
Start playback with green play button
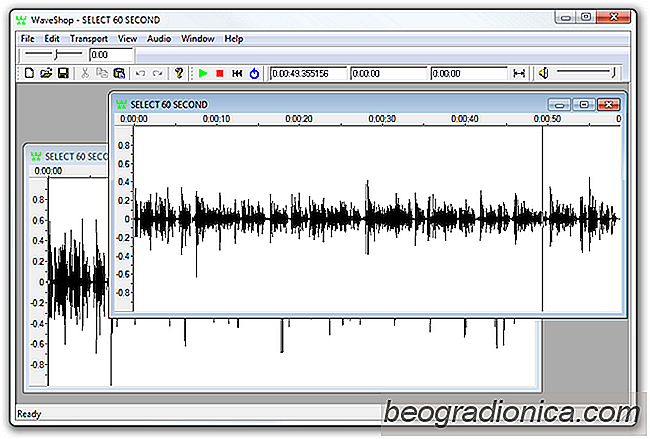tap(203, 73)
